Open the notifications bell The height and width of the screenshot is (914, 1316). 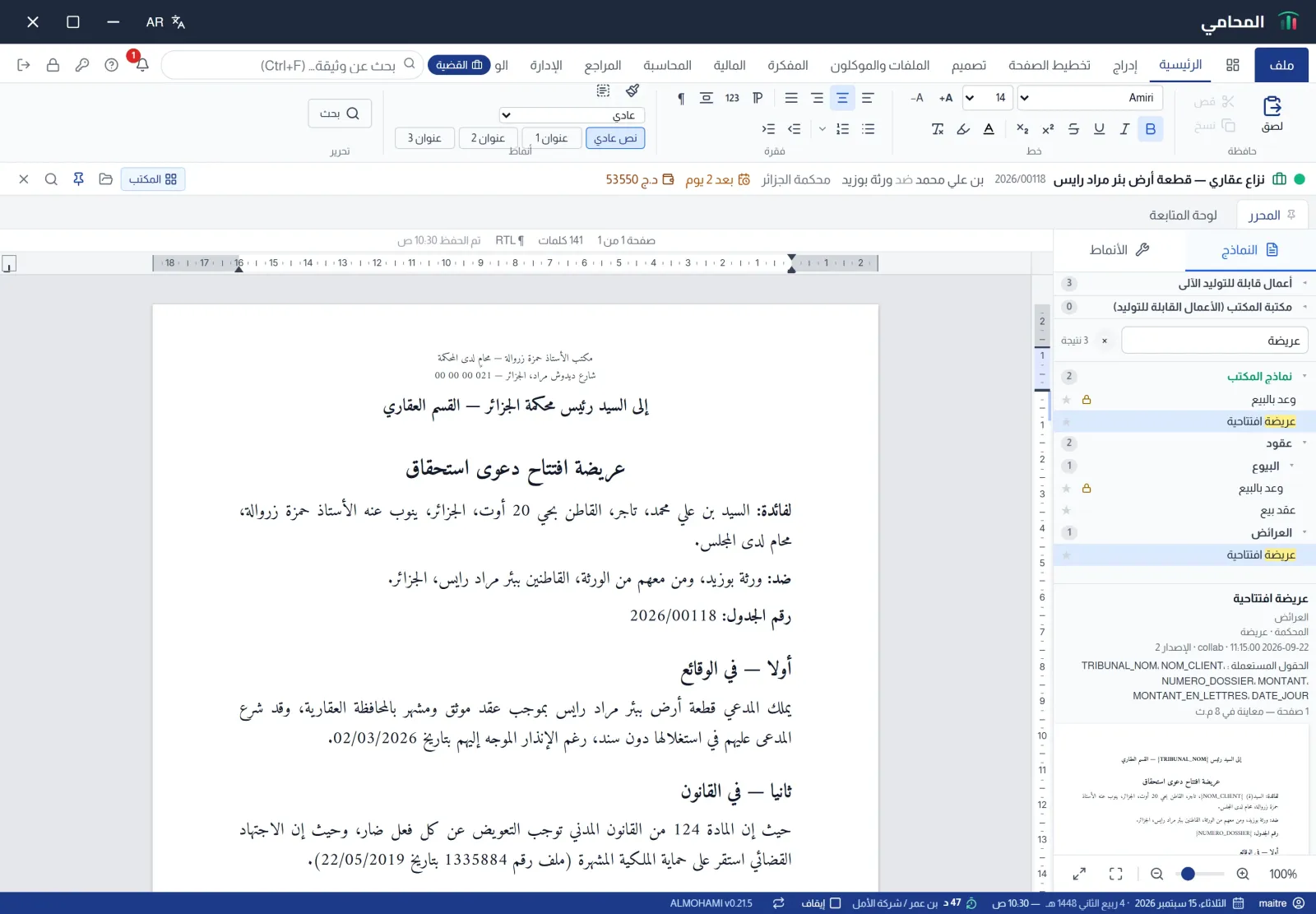pyautogui.click(x=141, y=65)
